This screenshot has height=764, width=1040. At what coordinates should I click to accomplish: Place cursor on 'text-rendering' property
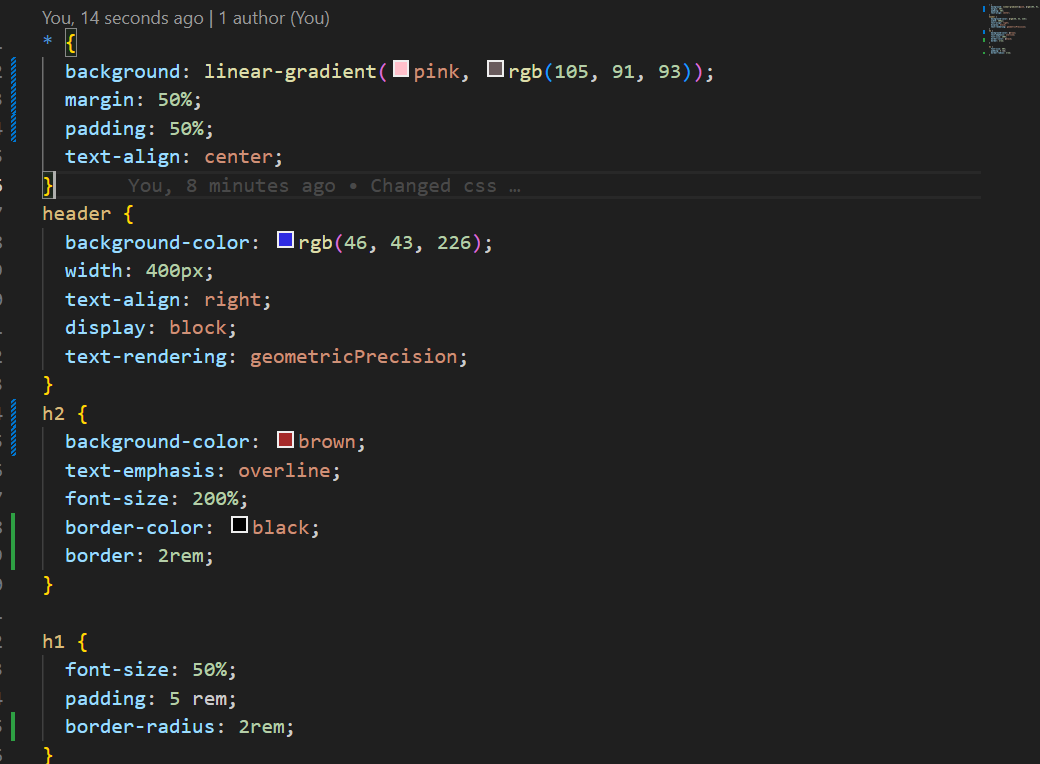point(146,357)
